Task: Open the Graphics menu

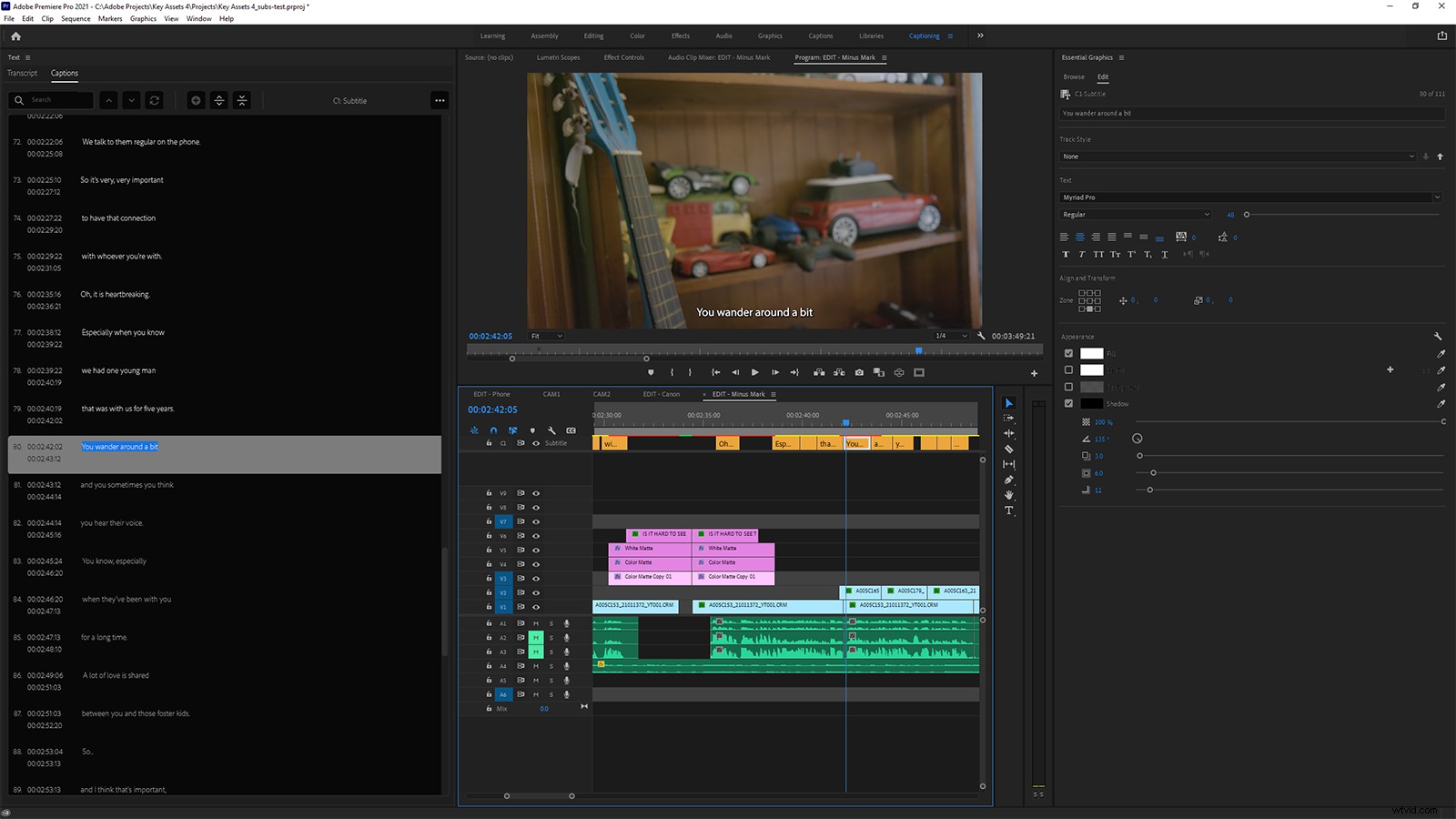Action: pyautogui.click(x=143, y=18)
